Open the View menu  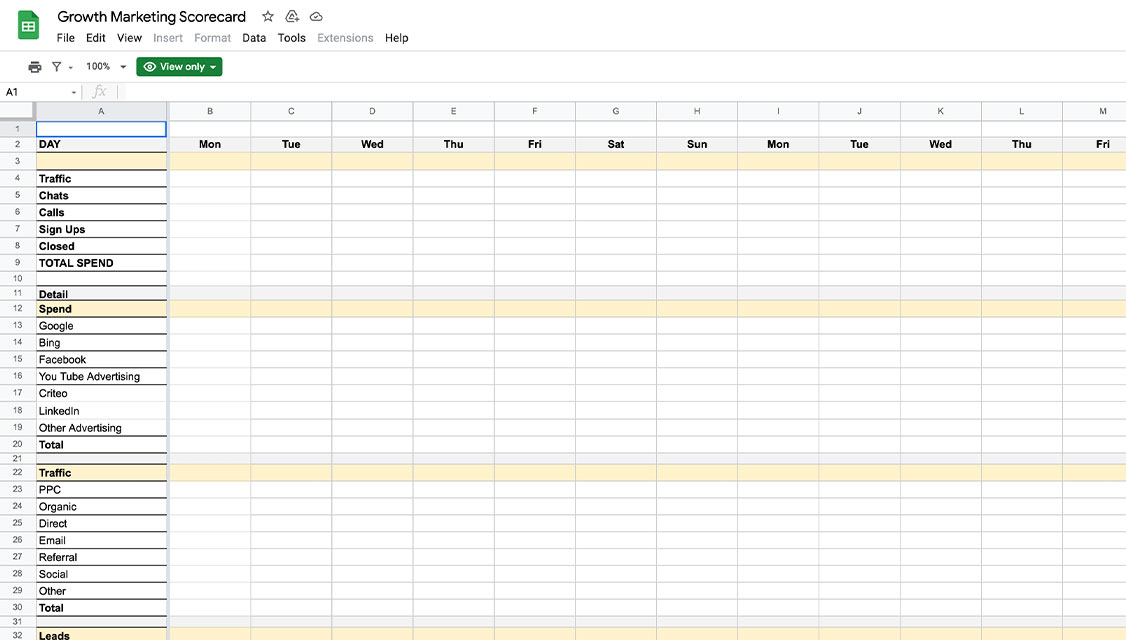click(129, 38)
